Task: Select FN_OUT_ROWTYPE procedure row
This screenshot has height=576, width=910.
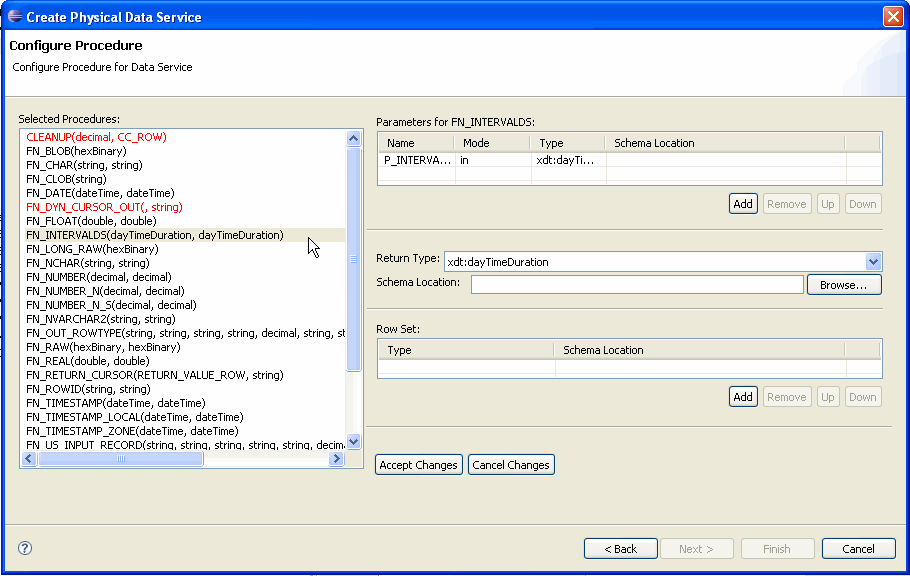Action: [x=185, y=333]
